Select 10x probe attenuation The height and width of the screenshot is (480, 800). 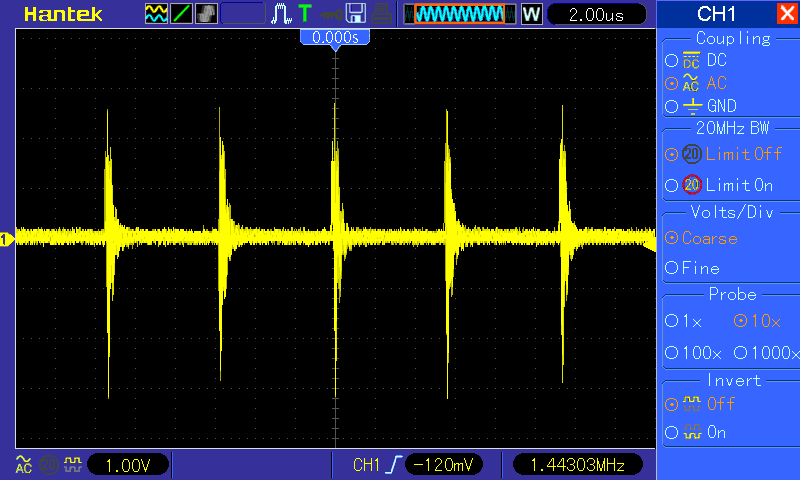757,321
